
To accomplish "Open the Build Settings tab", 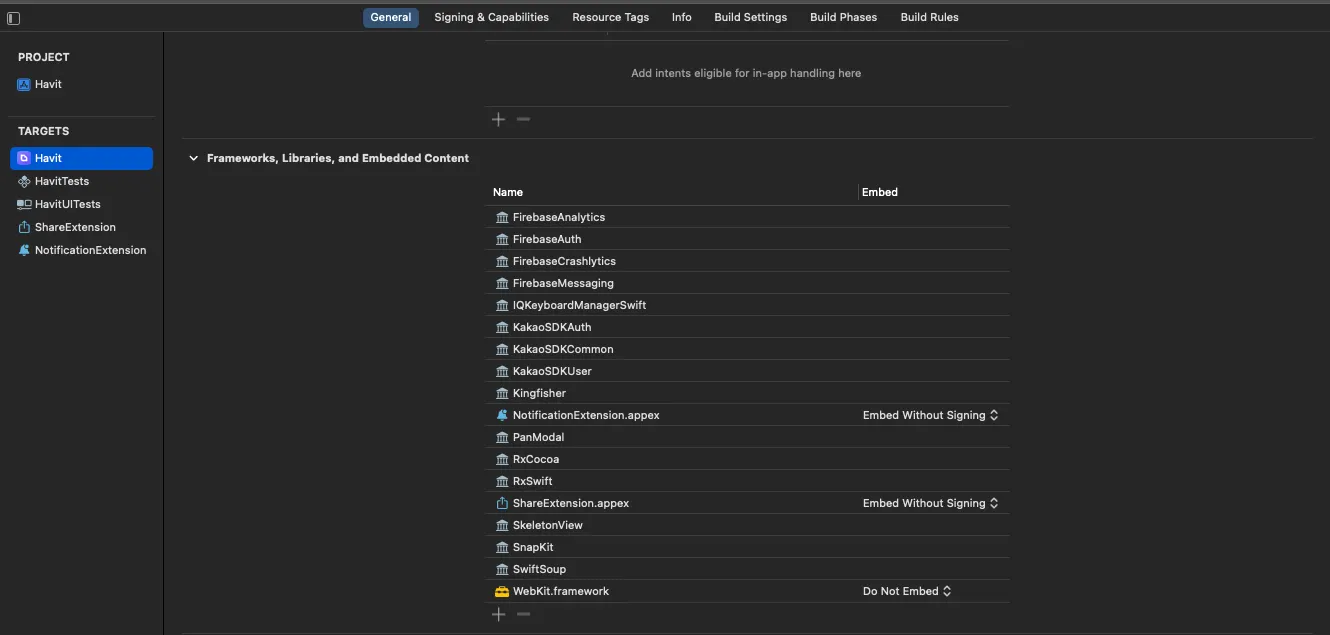I will coord(750,17).
